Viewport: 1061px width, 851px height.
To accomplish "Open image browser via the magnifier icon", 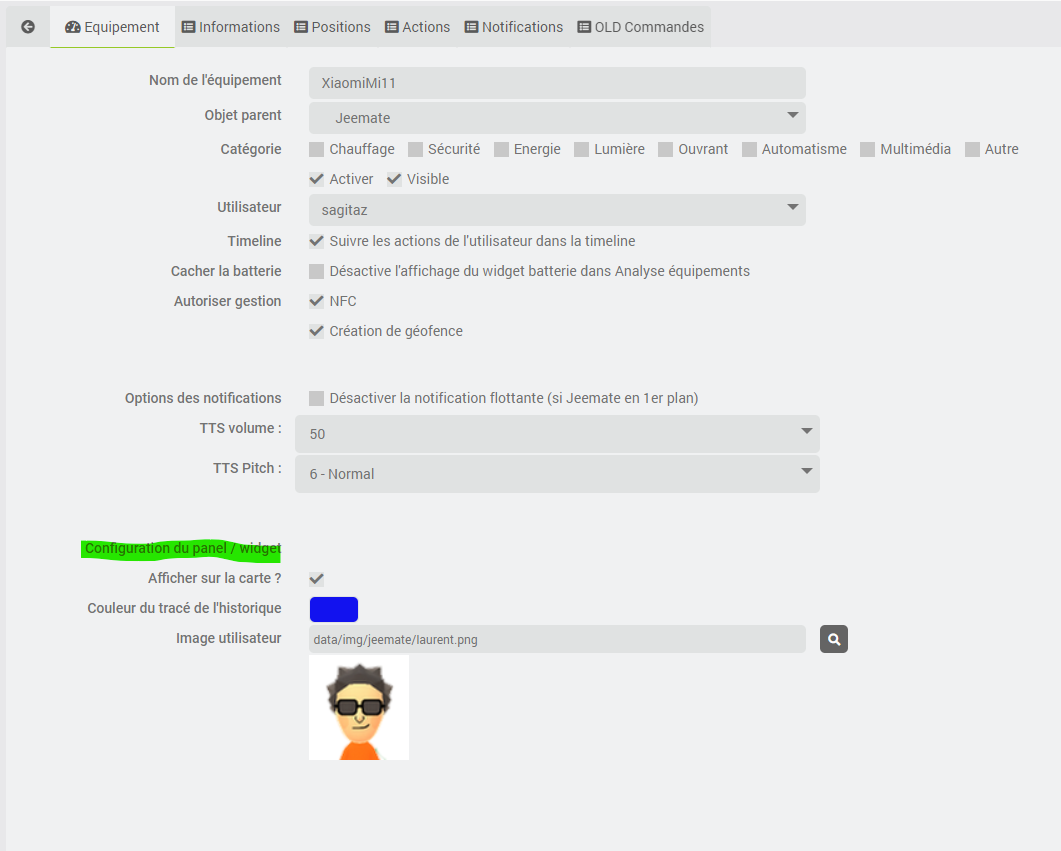I will [x=834, y=638].
